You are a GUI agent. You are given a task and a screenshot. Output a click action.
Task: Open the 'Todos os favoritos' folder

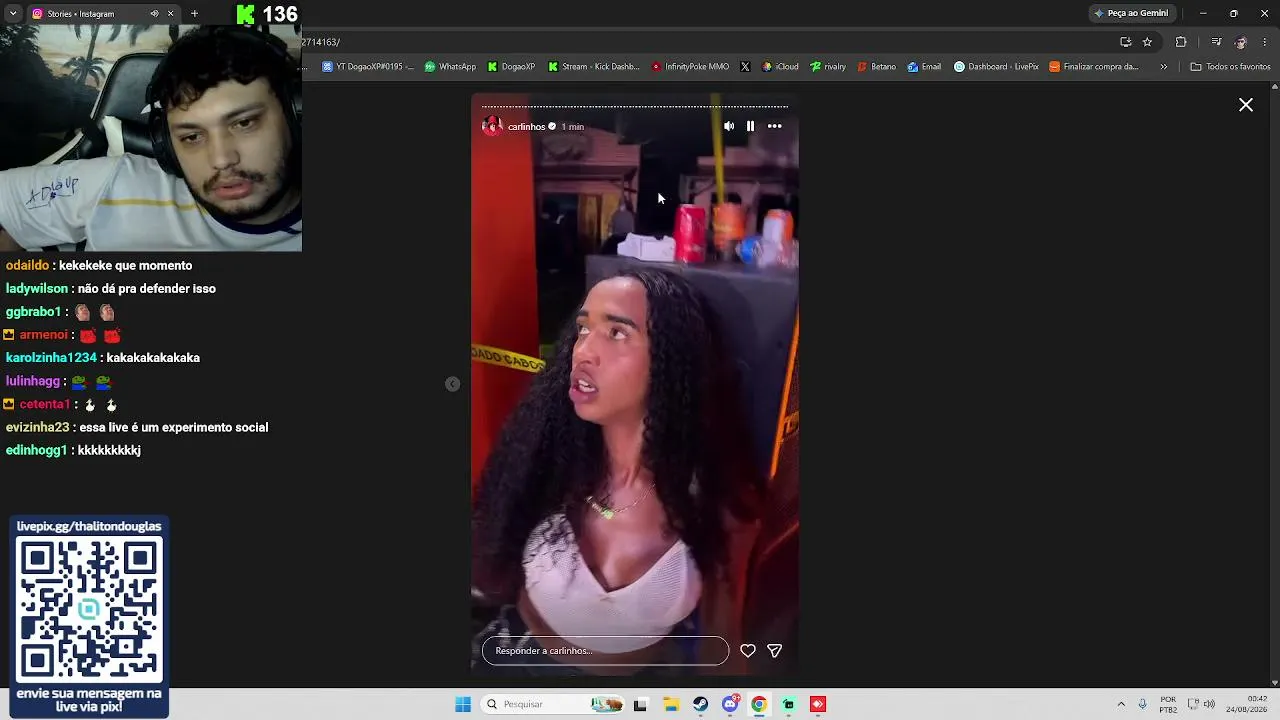click(1230, 67)
